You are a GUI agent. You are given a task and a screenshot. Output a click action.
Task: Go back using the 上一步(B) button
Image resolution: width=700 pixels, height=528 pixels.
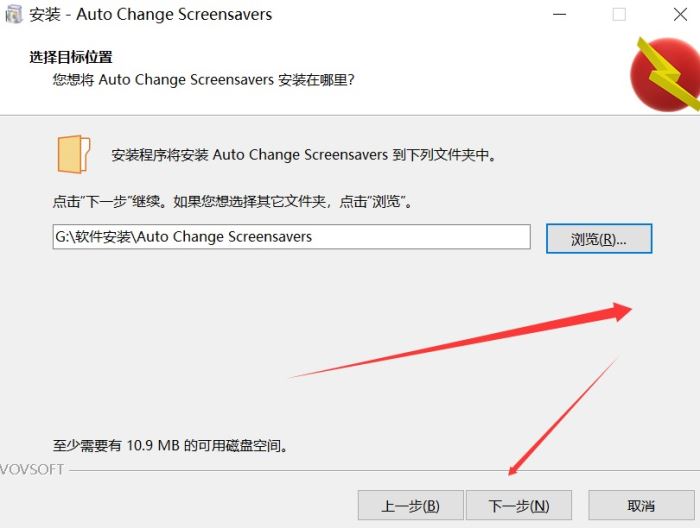click(410, 505)
